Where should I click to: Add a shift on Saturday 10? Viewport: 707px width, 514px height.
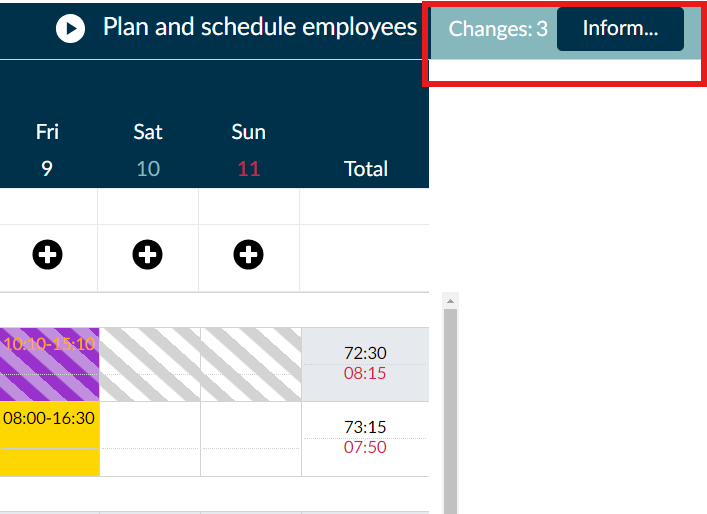[147, 255]
